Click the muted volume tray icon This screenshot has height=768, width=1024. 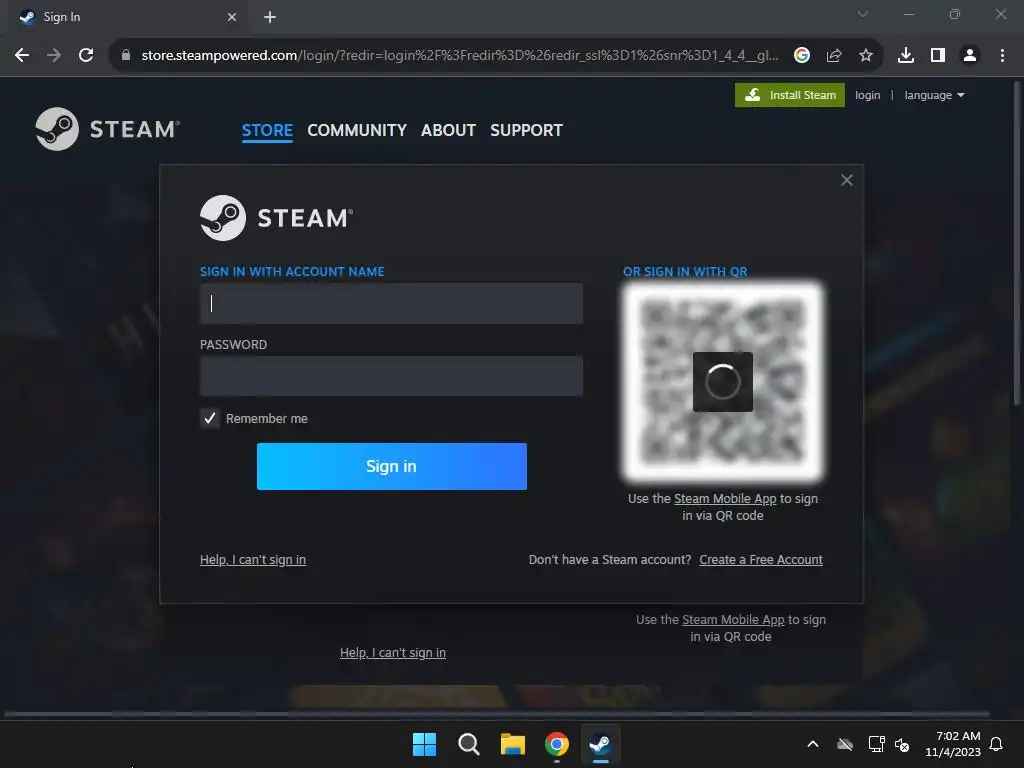pos(902,744)
